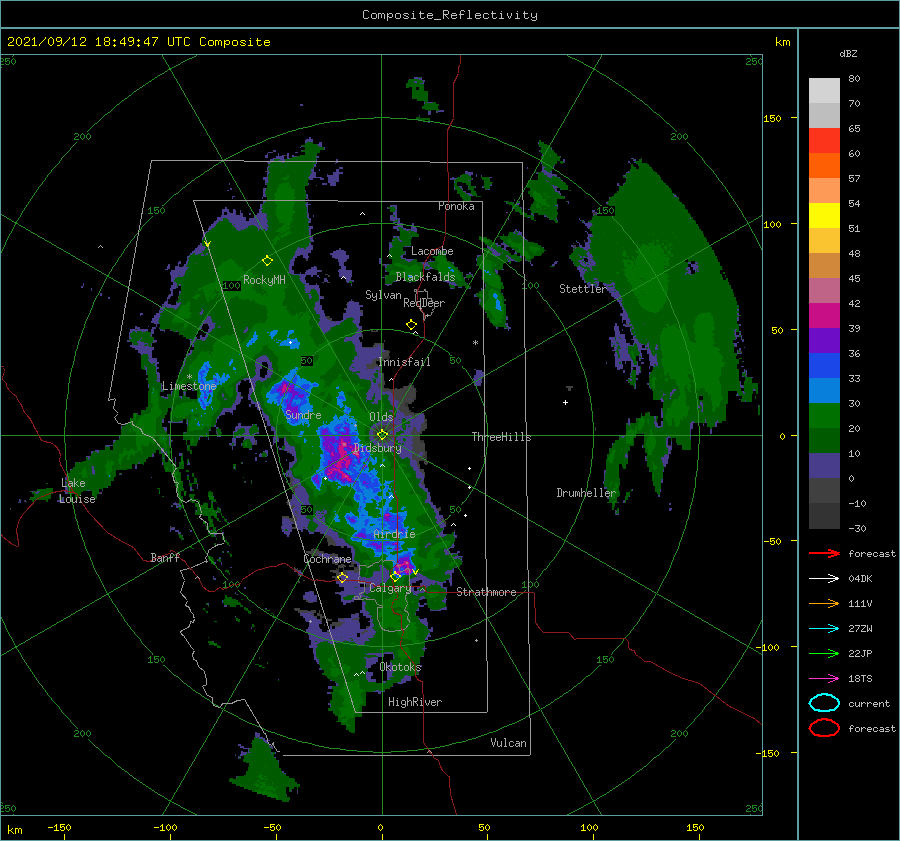Click the Okotoks city label
Viewport: 900px width, 841px height.
(x=400, y=667)
